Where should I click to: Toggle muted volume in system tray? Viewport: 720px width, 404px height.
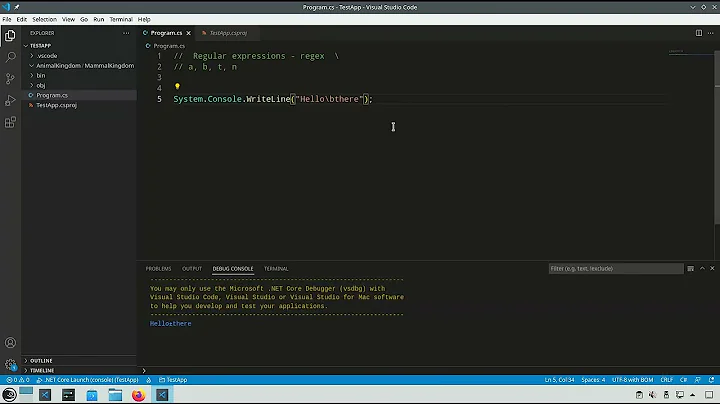(652, 395)
